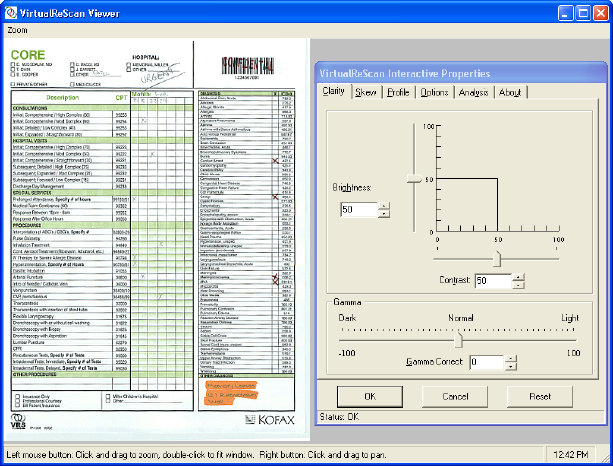Raise Gamma Correct with the up arrow
Image resolution: width=613 pixels, height=466 pixels.
point(512,357)
